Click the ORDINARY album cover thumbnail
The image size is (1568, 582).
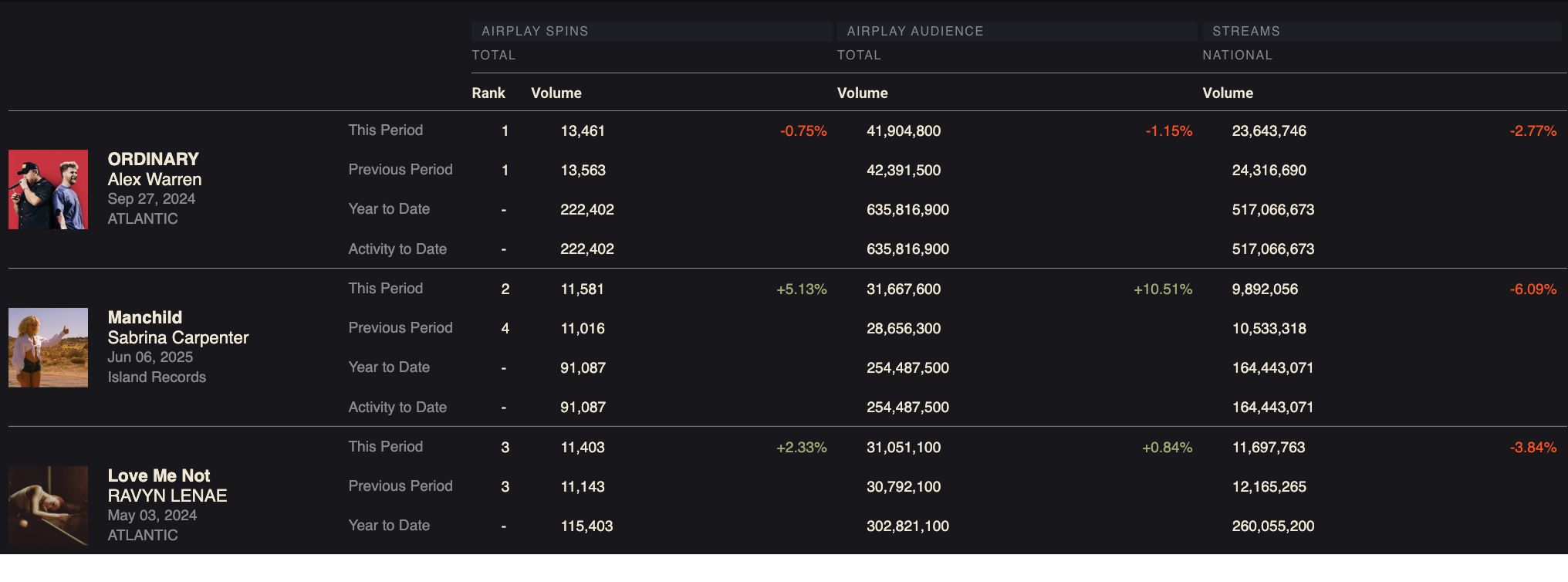[48, 189]
